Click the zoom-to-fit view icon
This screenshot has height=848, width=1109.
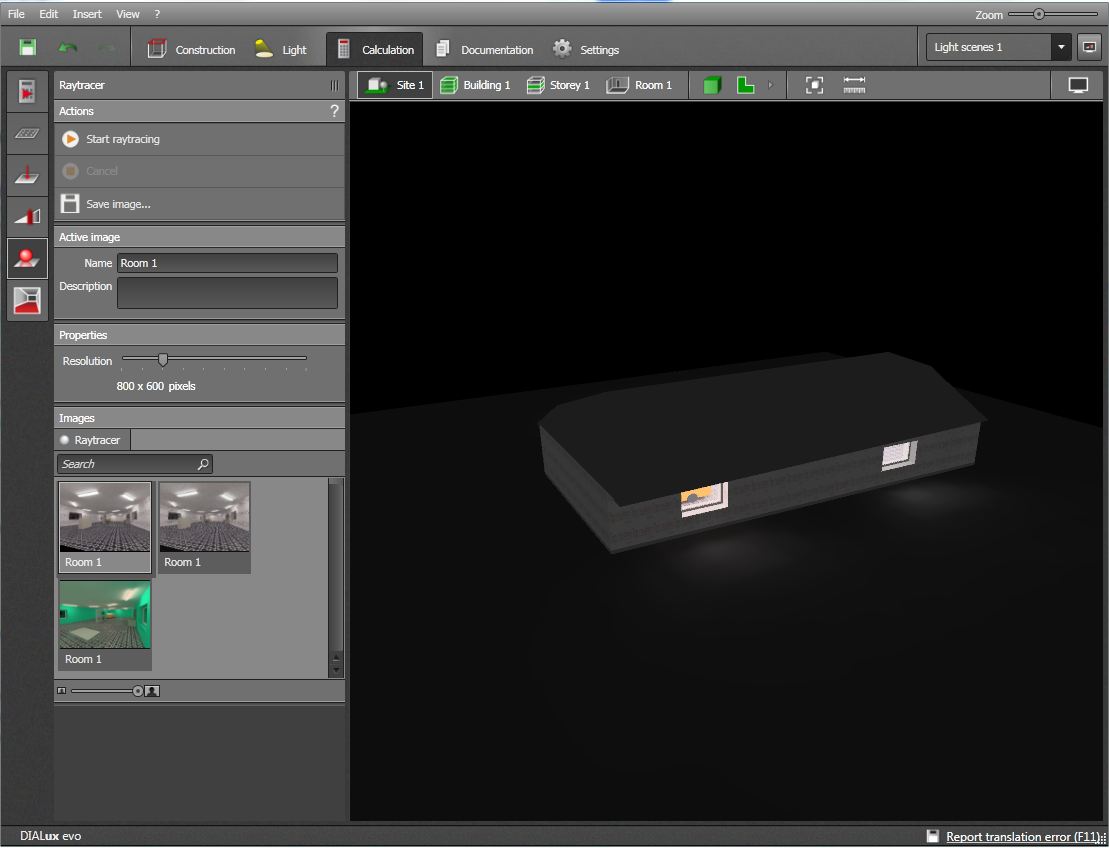(814, 85)
